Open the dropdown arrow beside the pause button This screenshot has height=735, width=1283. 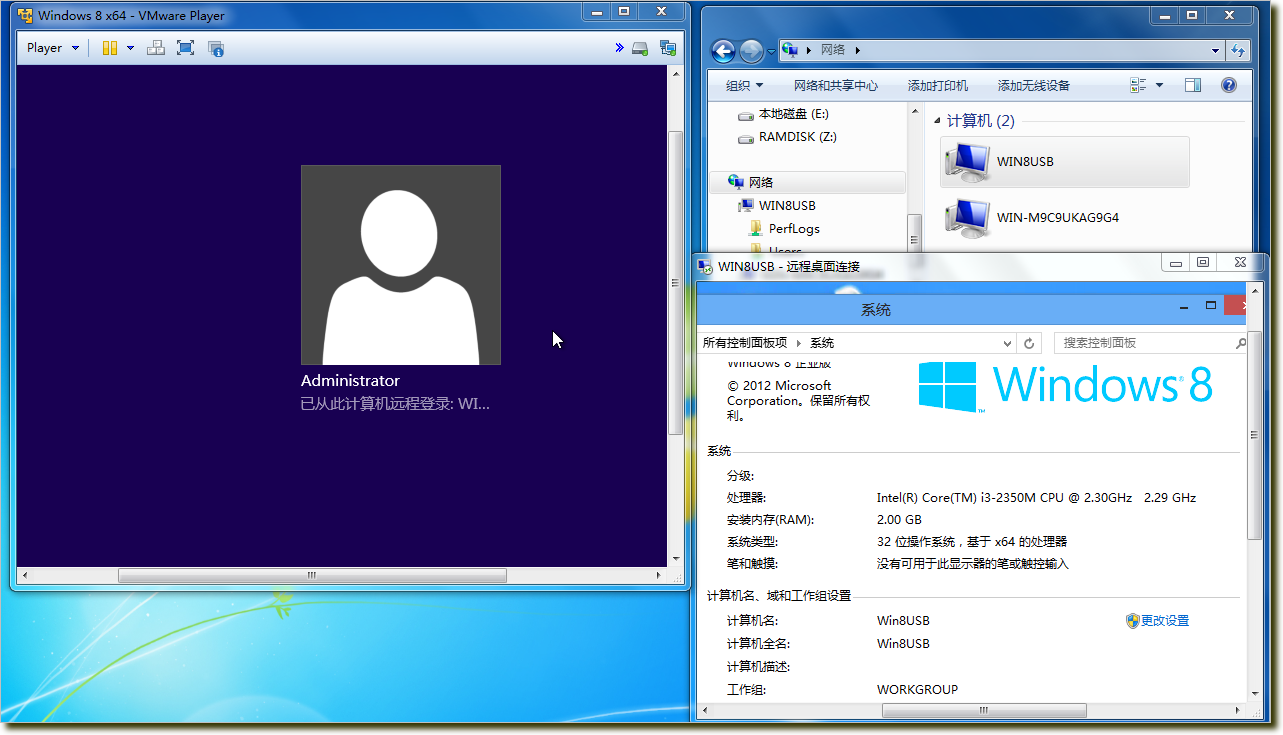click(130, 48)
